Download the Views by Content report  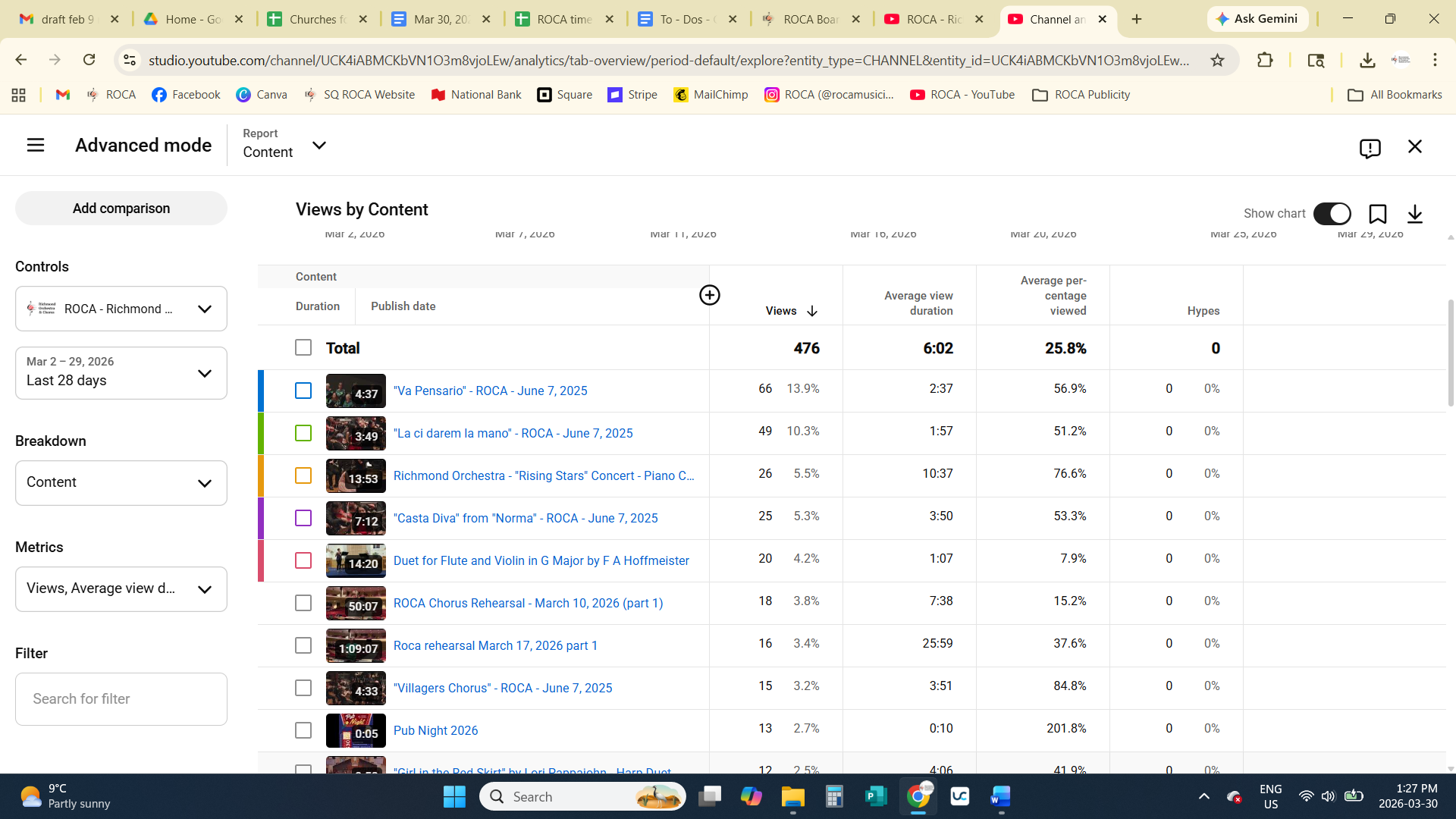pos(1414,215)
